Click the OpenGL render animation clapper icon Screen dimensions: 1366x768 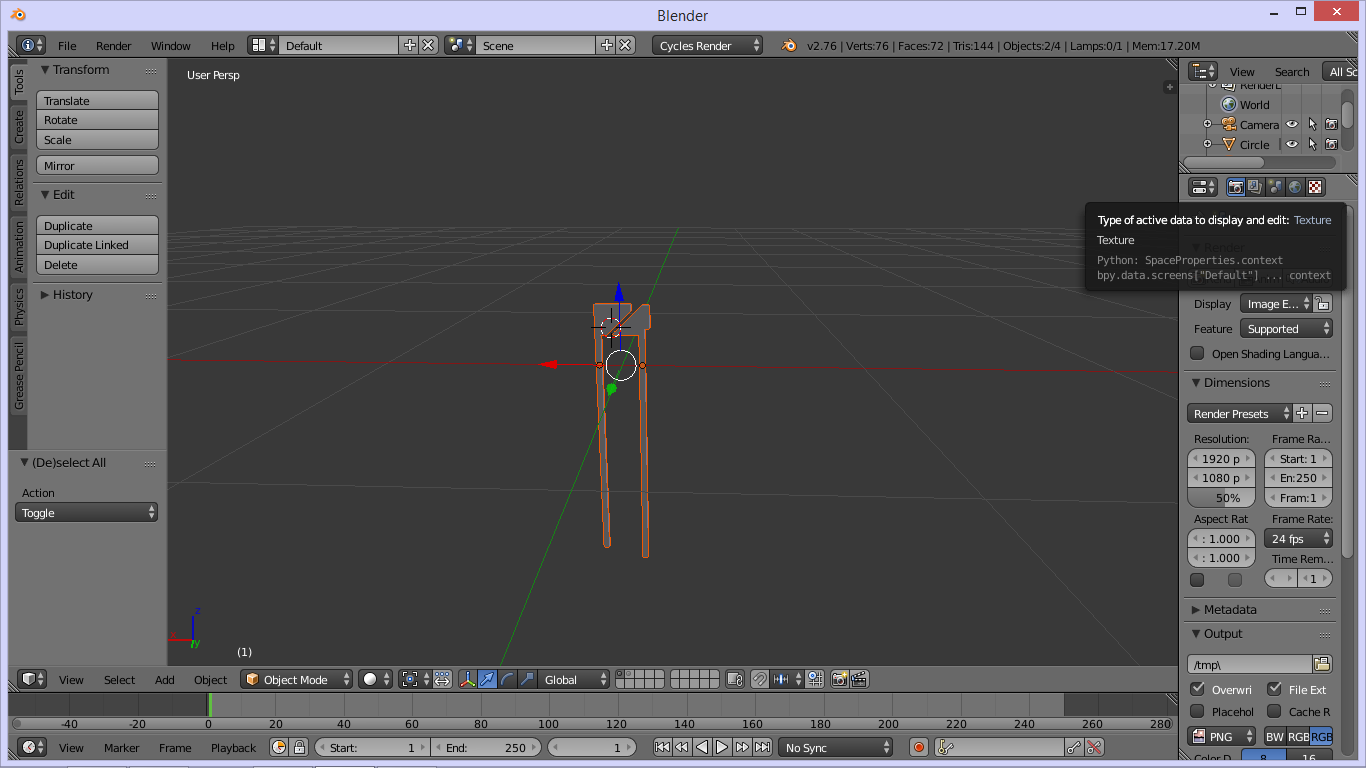click(x=859, y=679)
